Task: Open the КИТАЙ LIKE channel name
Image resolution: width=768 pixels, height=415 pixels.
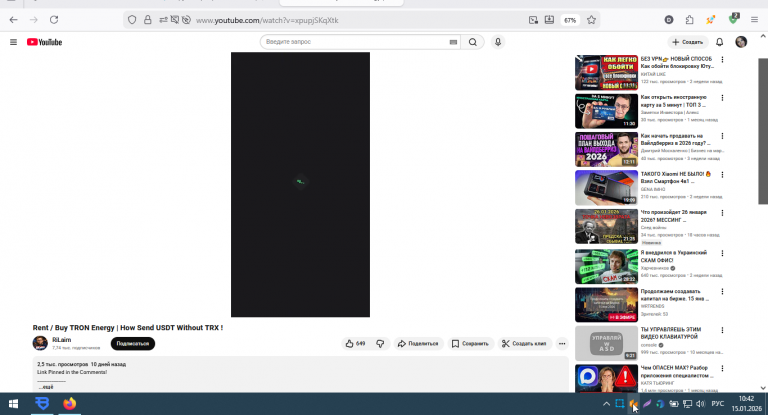Action: [x=653, y=74]
